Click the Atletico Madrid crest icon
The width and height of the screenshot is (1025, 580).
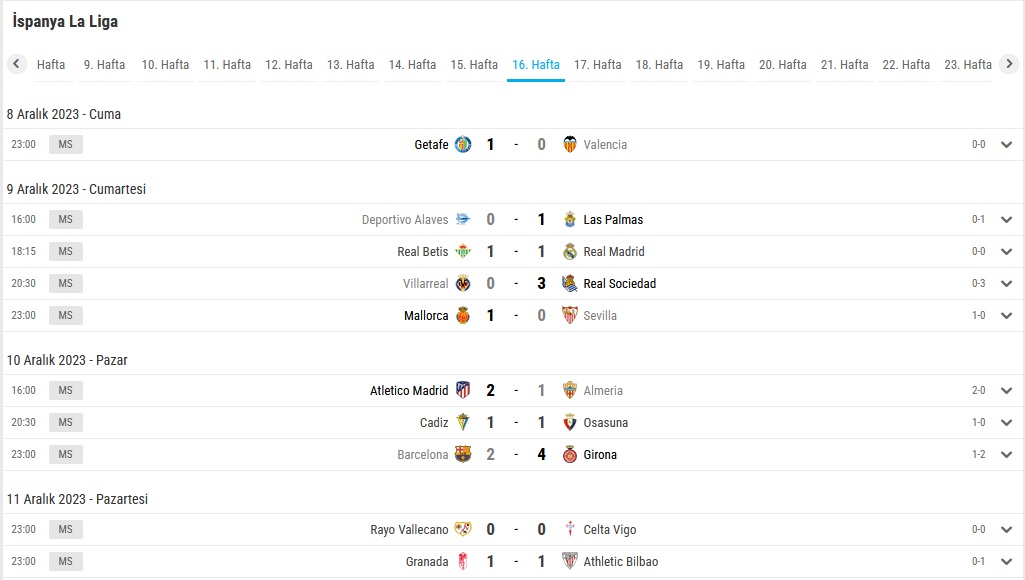(x=463, y=390)
